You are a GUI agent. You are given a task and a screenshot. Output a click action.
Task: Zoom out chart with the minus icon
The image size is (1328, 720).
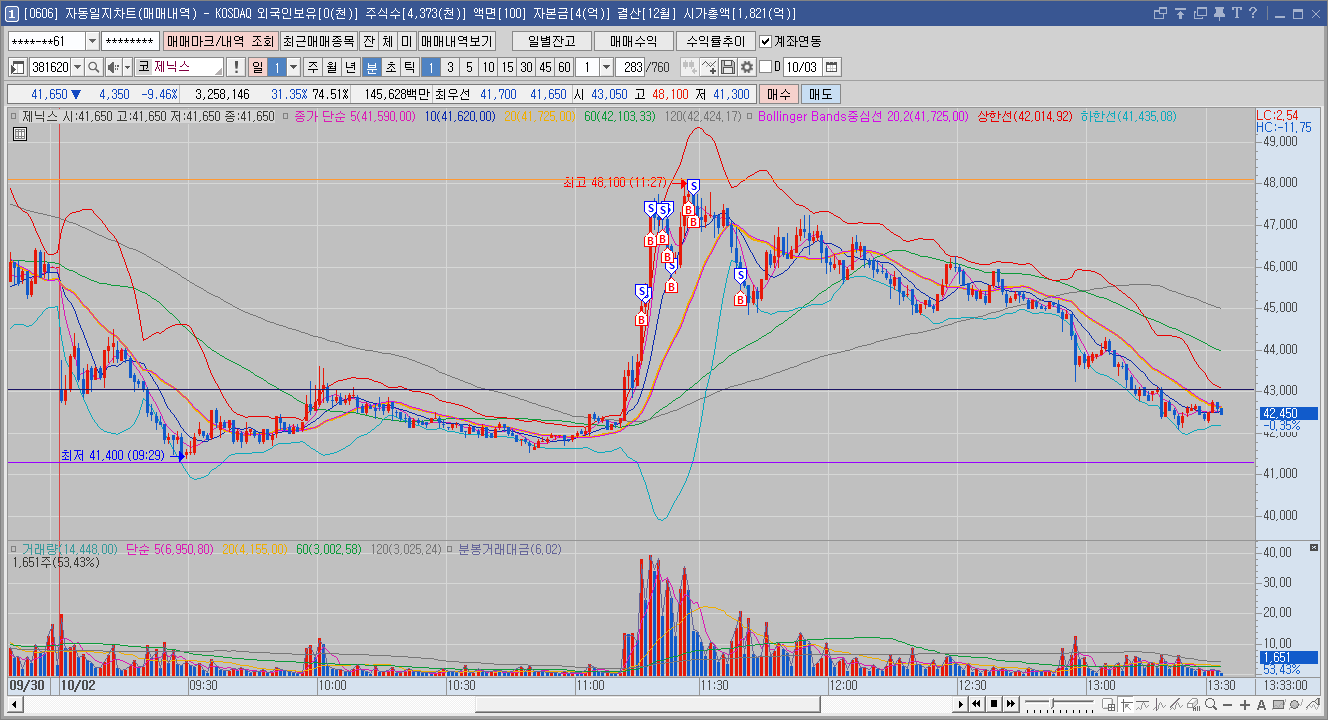(x=1227, y=705)
